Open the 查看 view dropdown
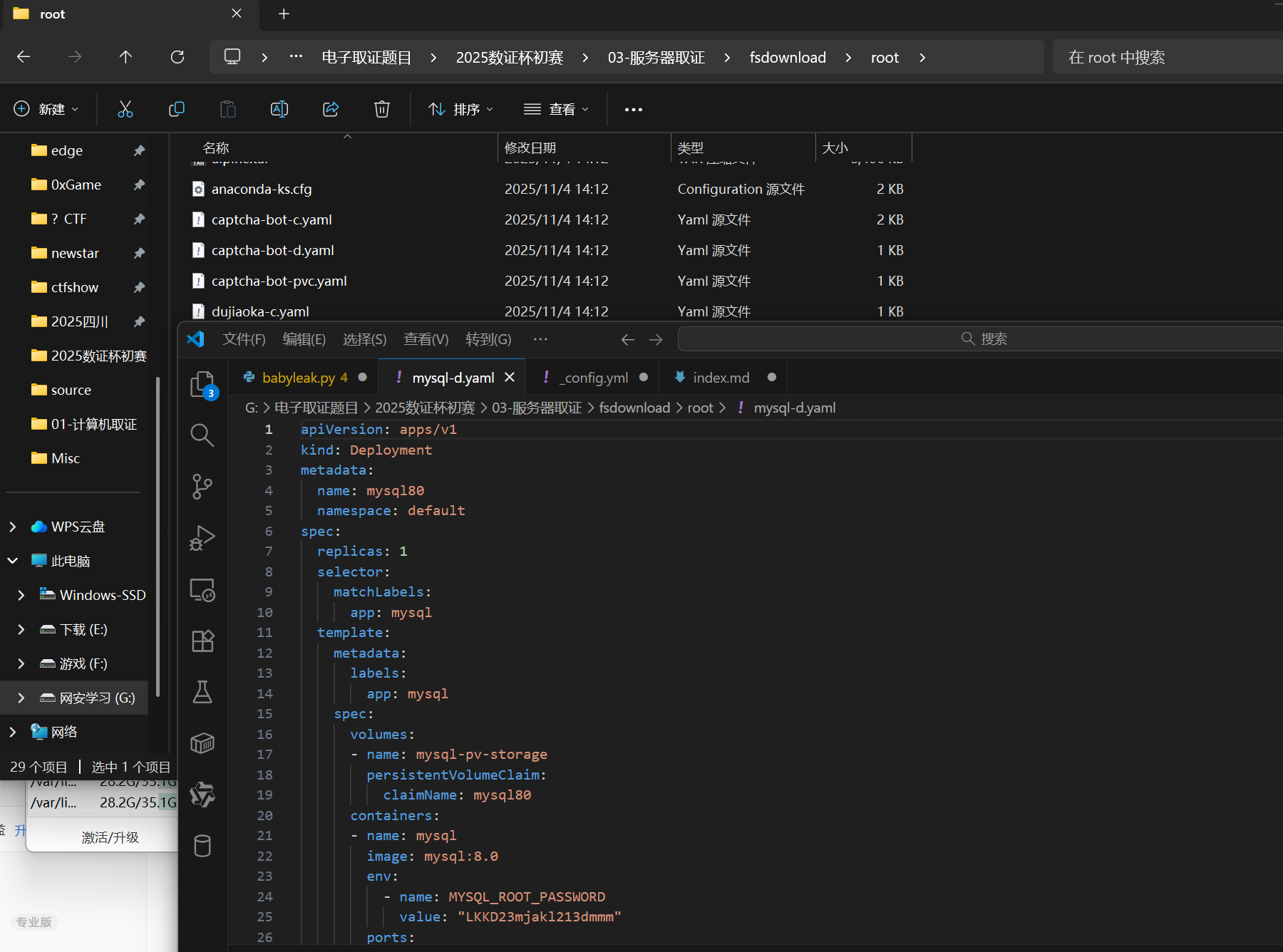This screenshot has height=952, width=1283. (556, 109)
